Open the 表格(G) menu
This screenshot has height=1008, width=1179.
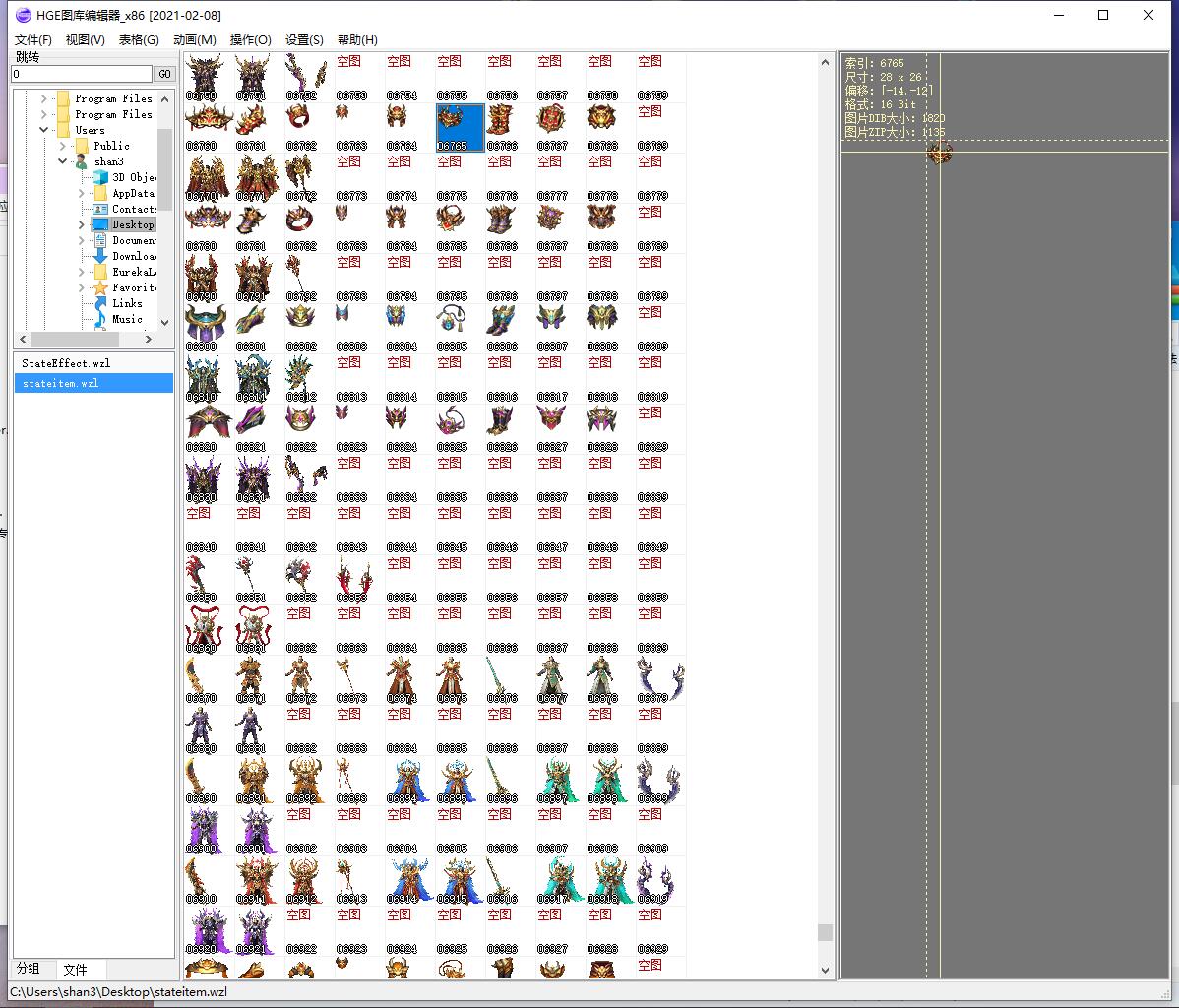tap(139, 40)
